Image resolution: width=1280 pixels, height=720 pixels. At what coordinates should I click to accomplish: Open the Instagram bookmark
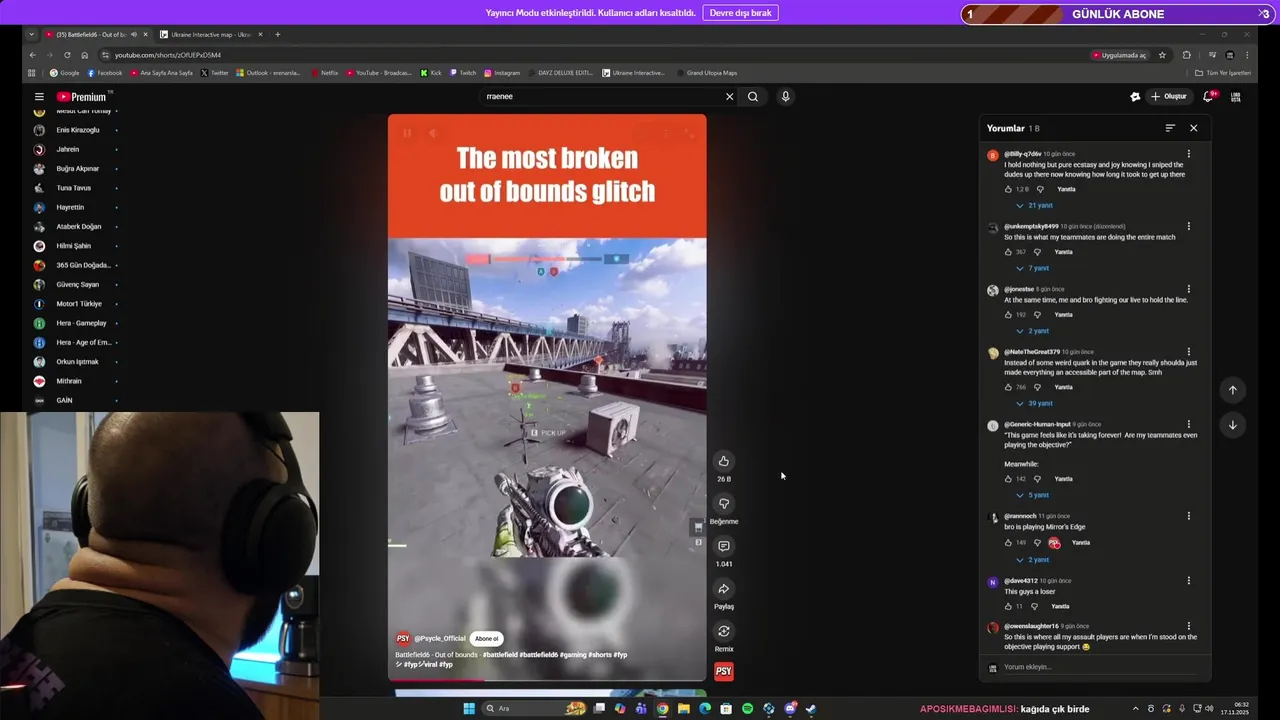click(x=502, y=73)
